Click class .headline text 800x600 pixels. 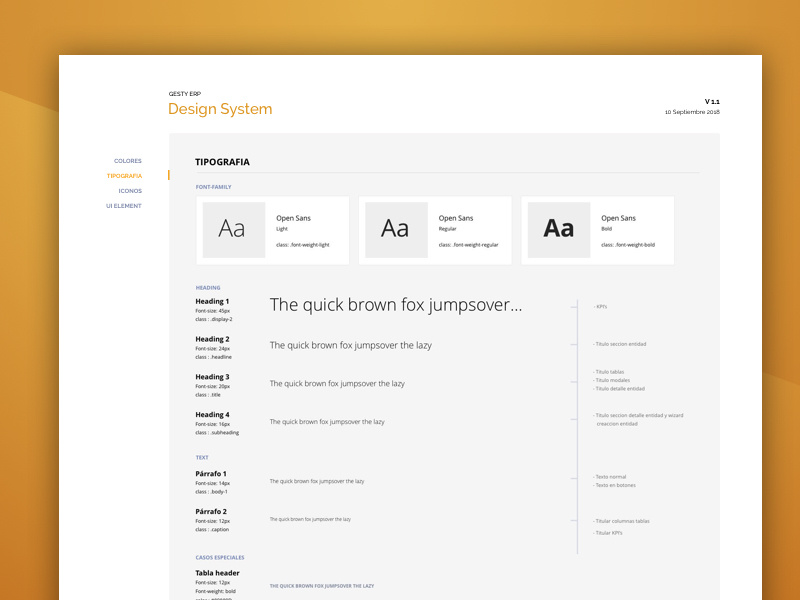pos(213,357)
